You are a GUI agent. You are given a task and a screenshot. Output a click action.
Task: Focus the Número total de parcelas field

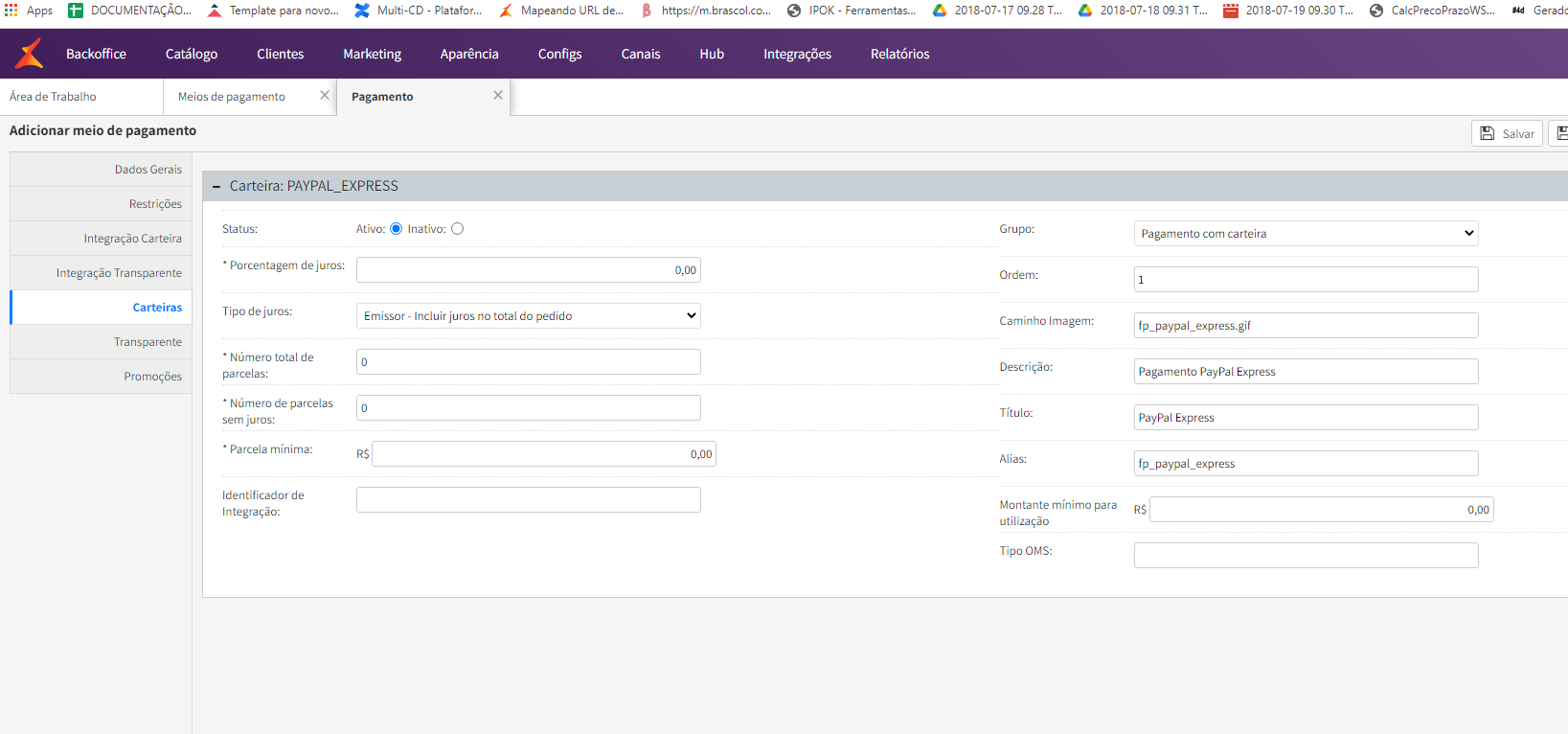pyautogui.click(x=529, y=362)
